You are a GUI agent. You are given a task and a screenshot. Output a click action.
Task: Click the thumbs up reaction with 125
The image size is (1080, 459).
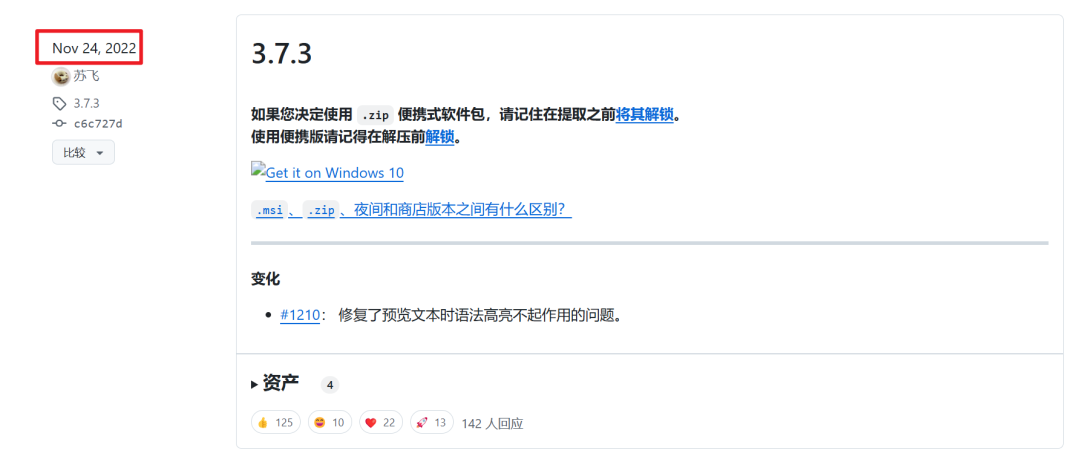[276, 422]
